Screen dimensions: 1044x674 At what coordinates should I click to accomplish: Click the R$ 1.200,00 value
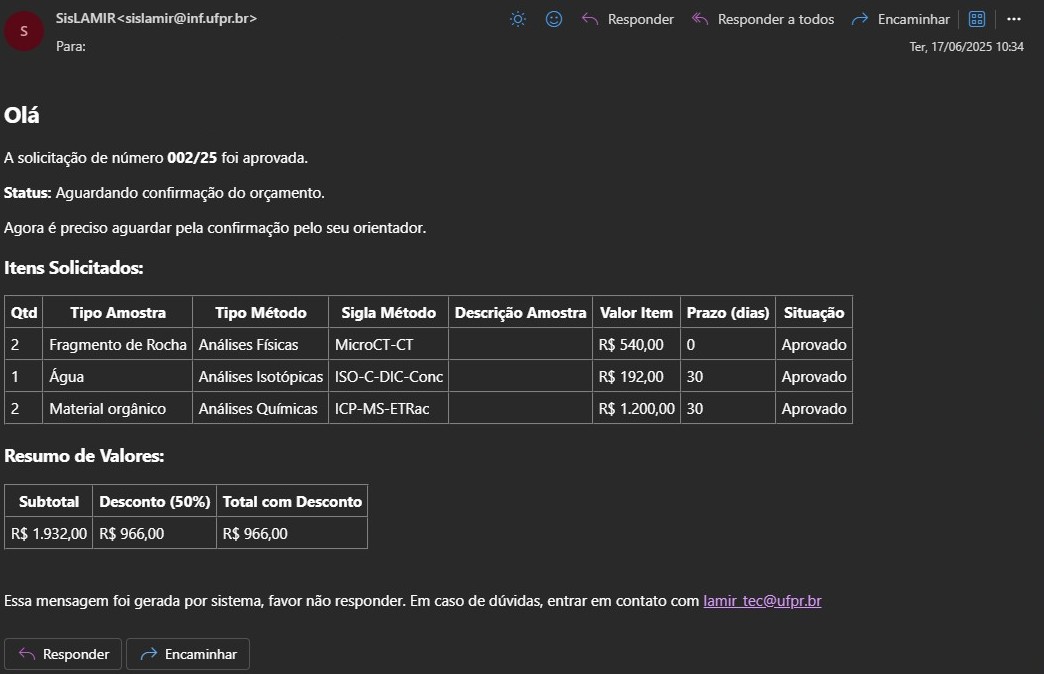(x=637, y=409)
